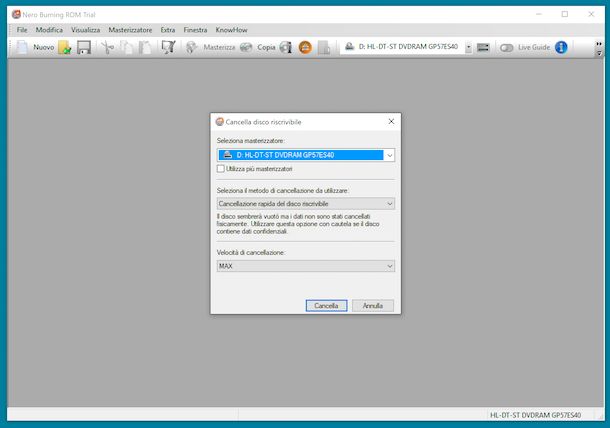Click the recorder selection drive icon in toolbar

(x=349, y=47)
